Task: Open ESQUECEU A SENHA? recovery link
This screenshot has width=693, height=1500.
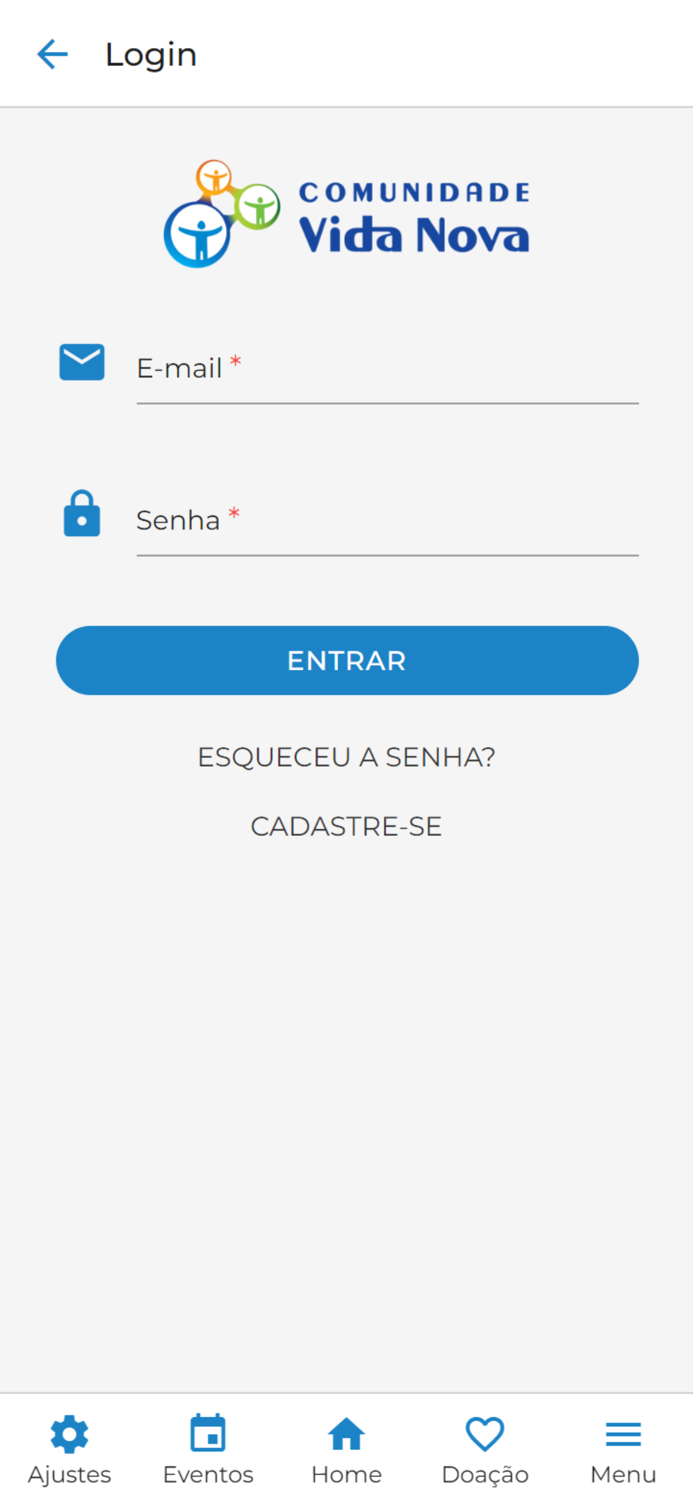Action: click(x=346, y=757)
